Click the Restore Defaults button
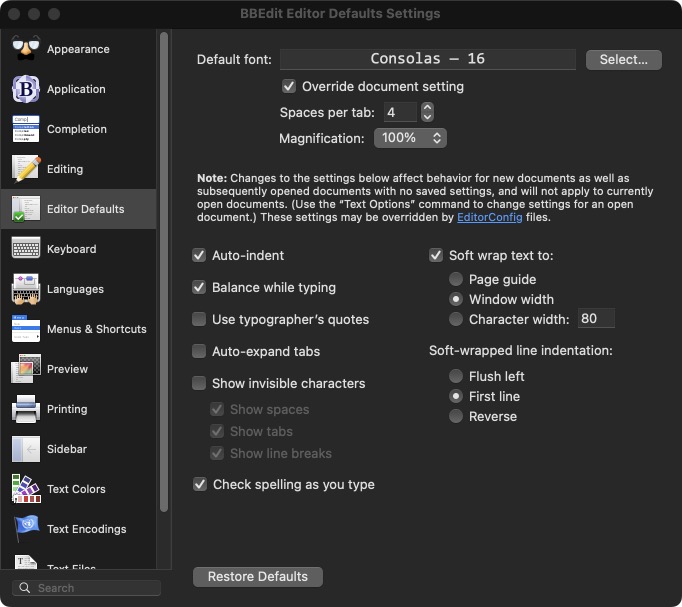Screen dimensions: 682x607 [258, 577]
